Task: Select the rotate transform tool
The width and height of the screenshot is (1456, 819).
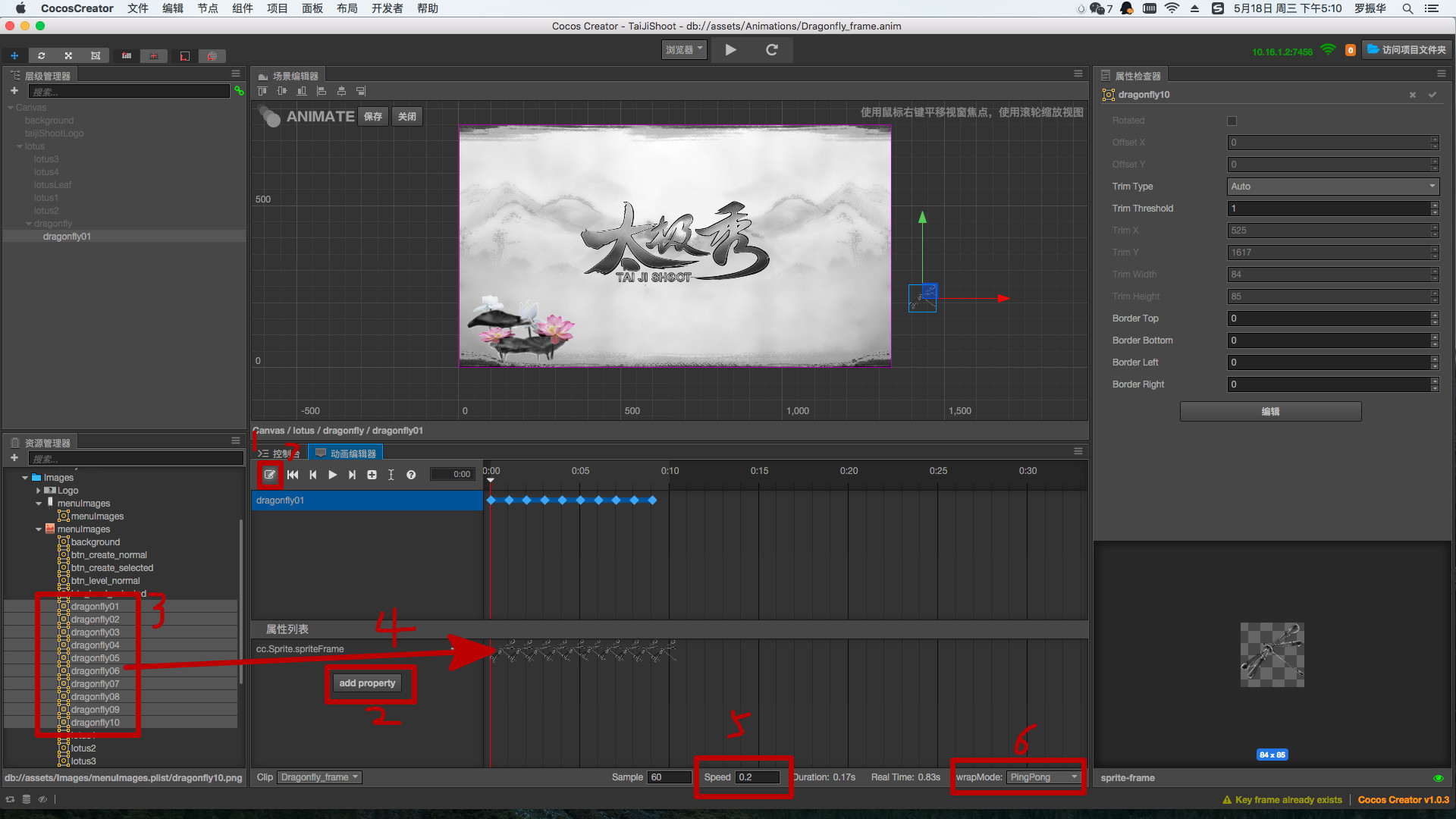Action: click(42, 55)
